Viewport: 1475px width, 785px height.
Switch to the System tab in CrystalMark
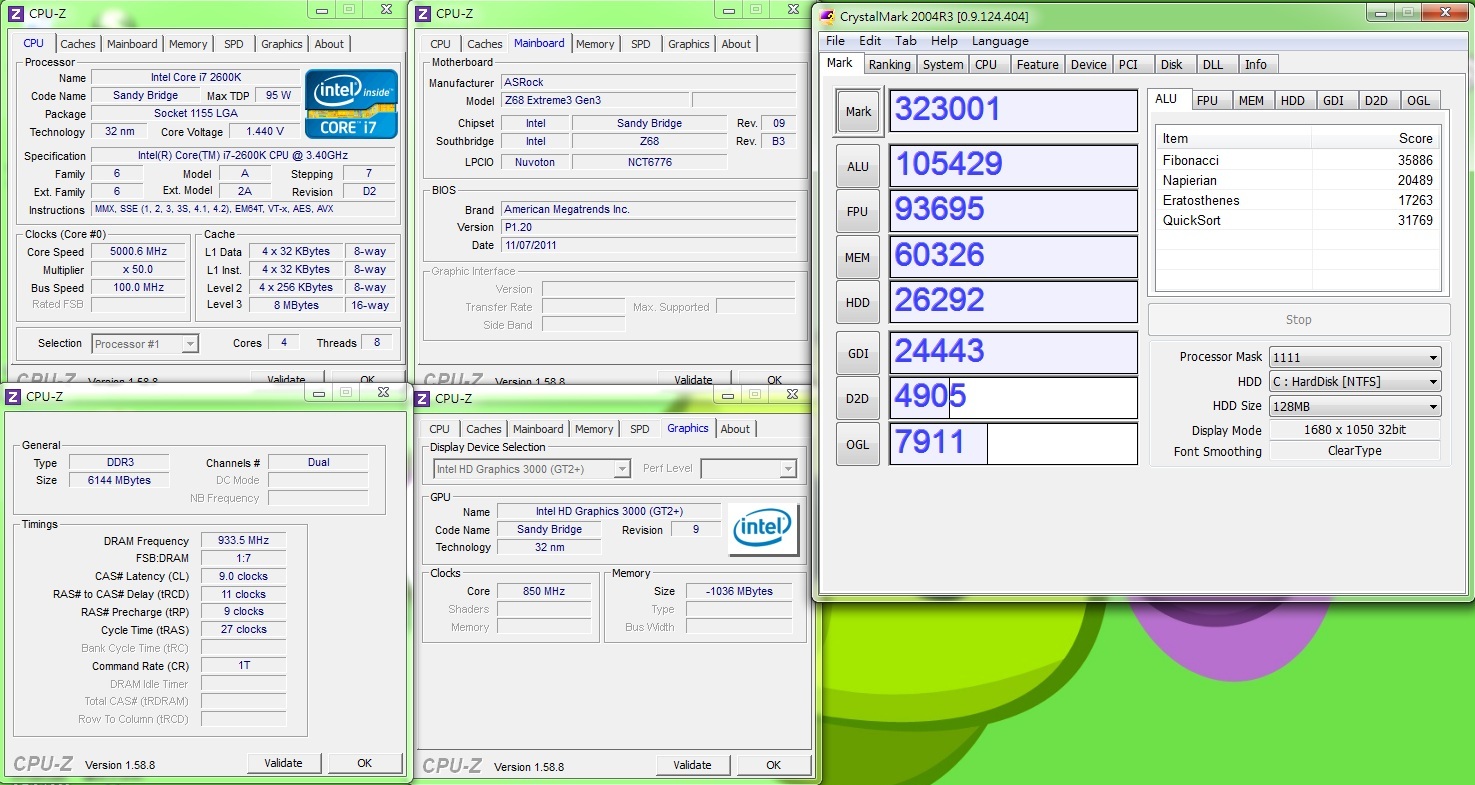click(x=943, y=65)
